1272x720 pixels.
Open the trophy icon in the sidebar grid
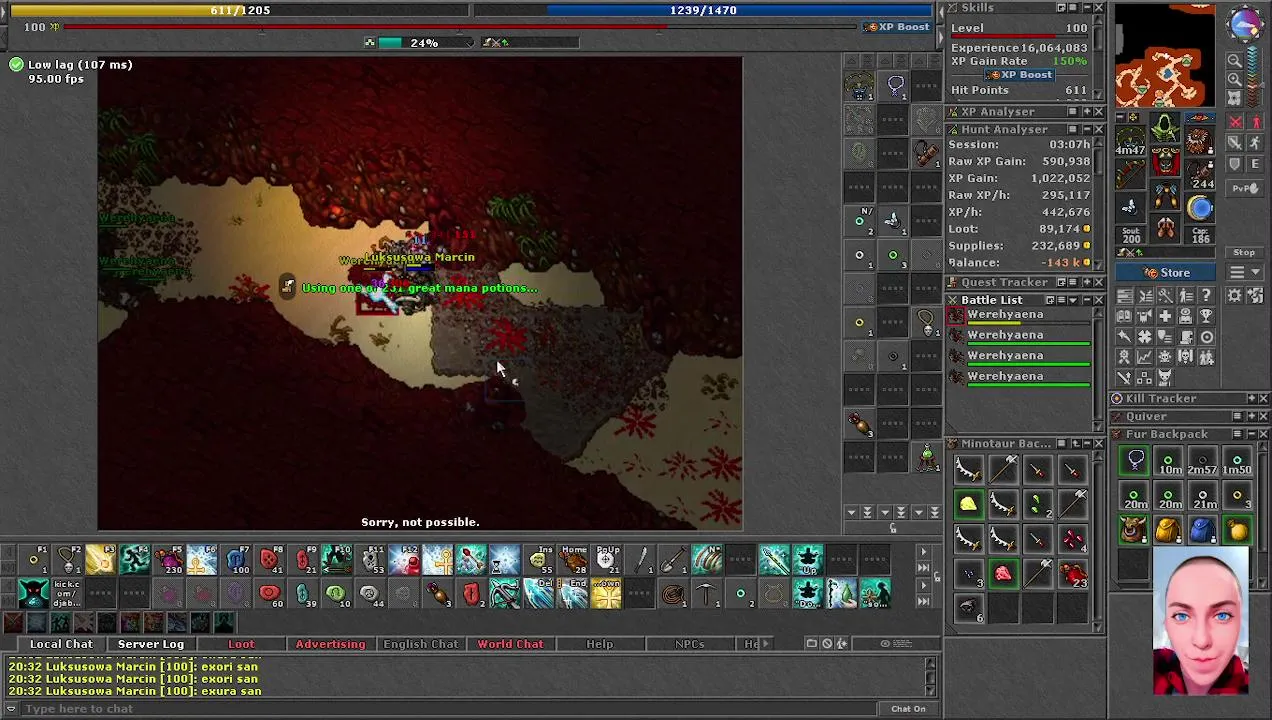(1206, 316)
